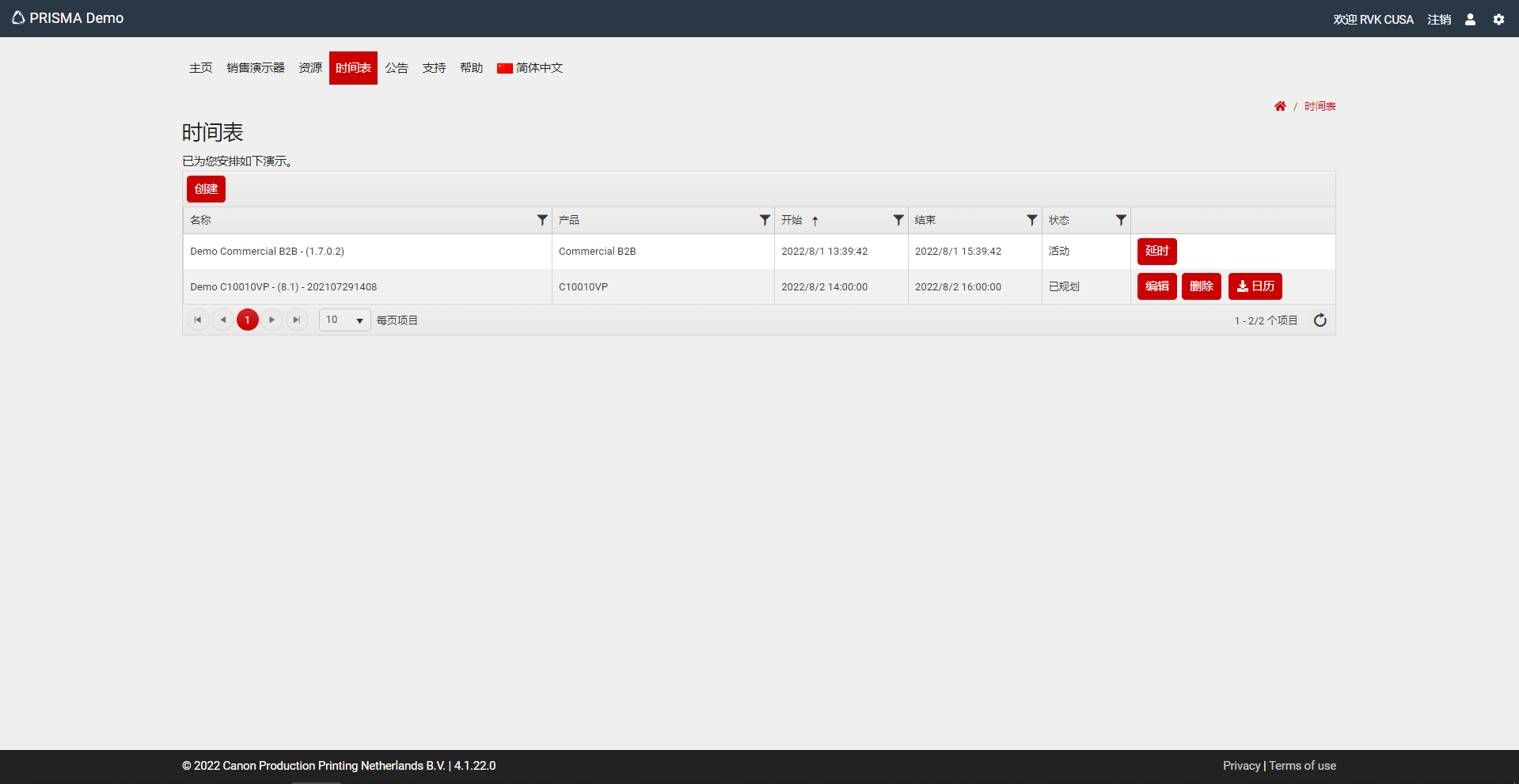1519x784 pixels.
Task: Open the 公告 menu item
Action: [397, 68]
